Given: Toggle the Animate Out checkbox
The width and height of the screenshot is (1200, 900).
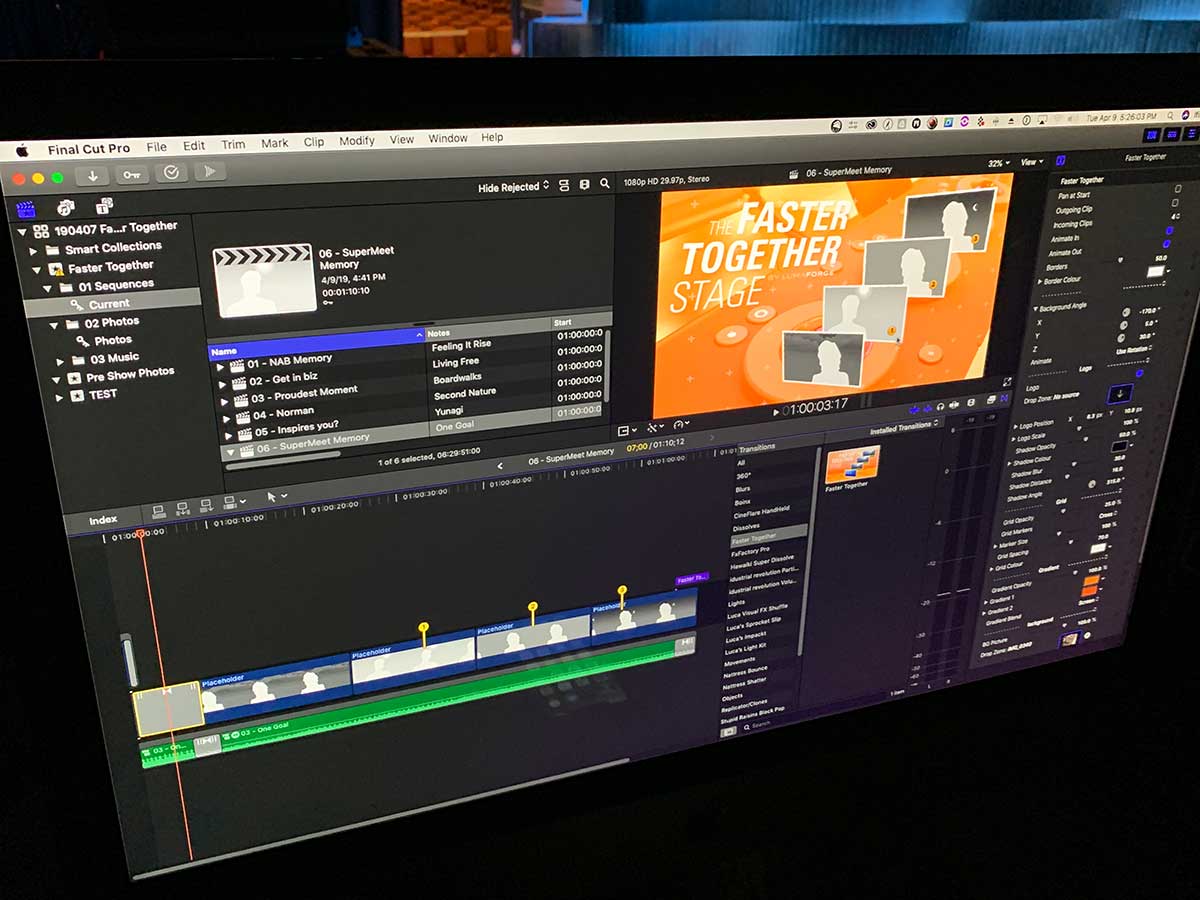Looking at the screenshot, I should click(1167, 244).
